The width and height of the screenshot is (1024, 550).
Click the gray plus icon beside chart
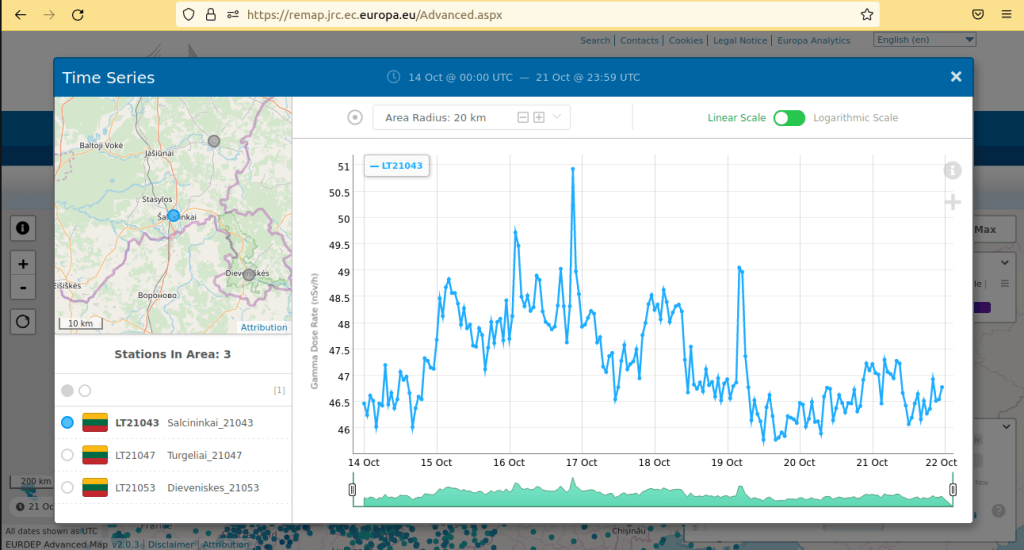[x=952, y=203]
